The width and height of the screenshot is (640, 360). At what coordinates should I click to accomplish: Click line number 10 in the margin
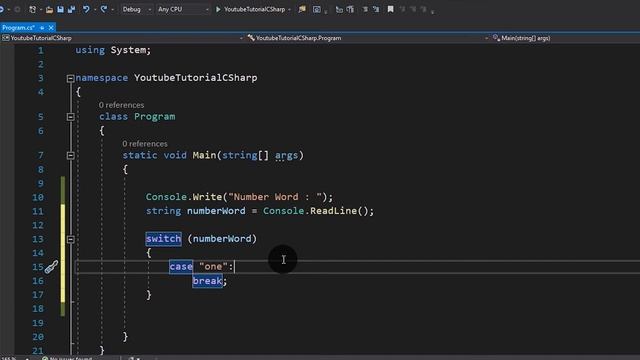38,198
